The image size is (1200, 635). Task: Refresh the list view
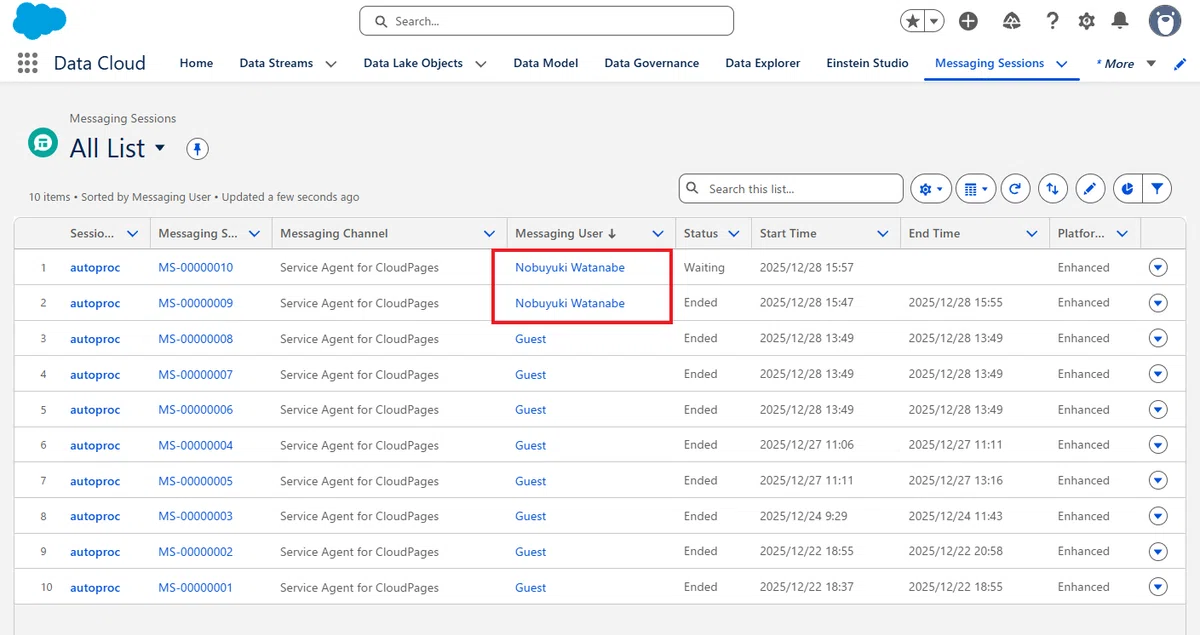click(1015, 188)
